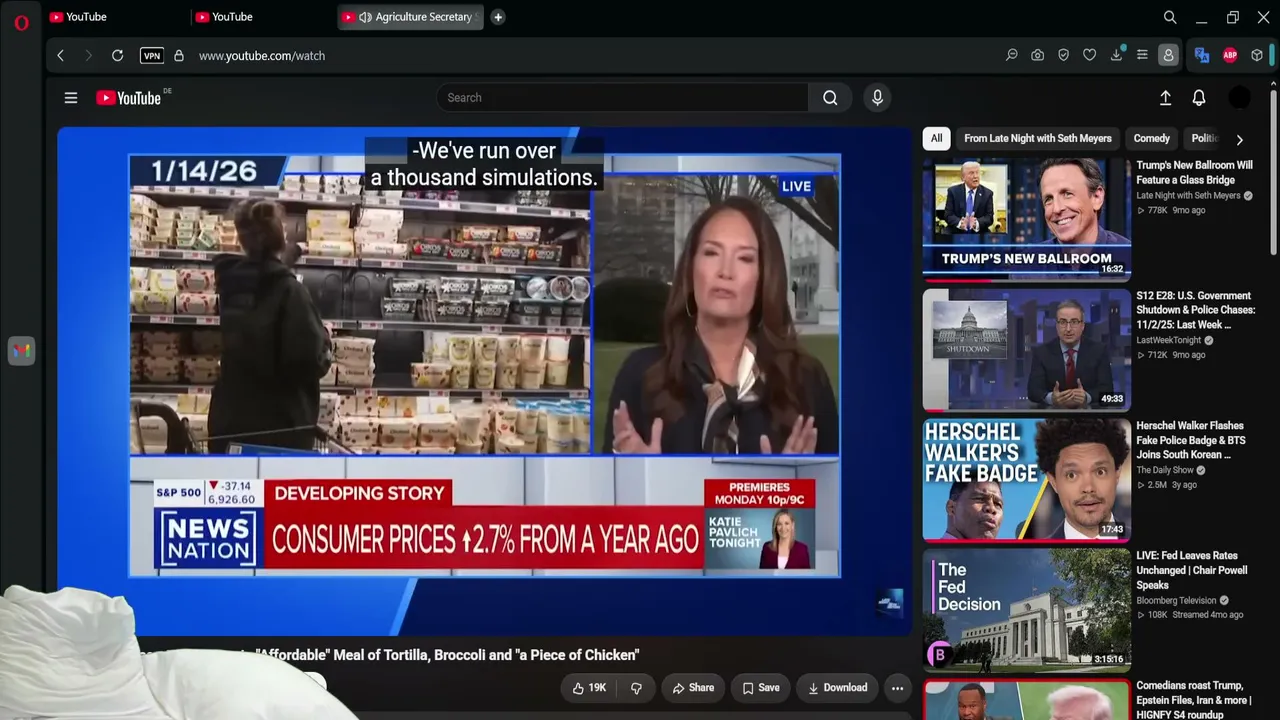Start voice search with microphone
The image size is (1280, 720).
[877, 98]
